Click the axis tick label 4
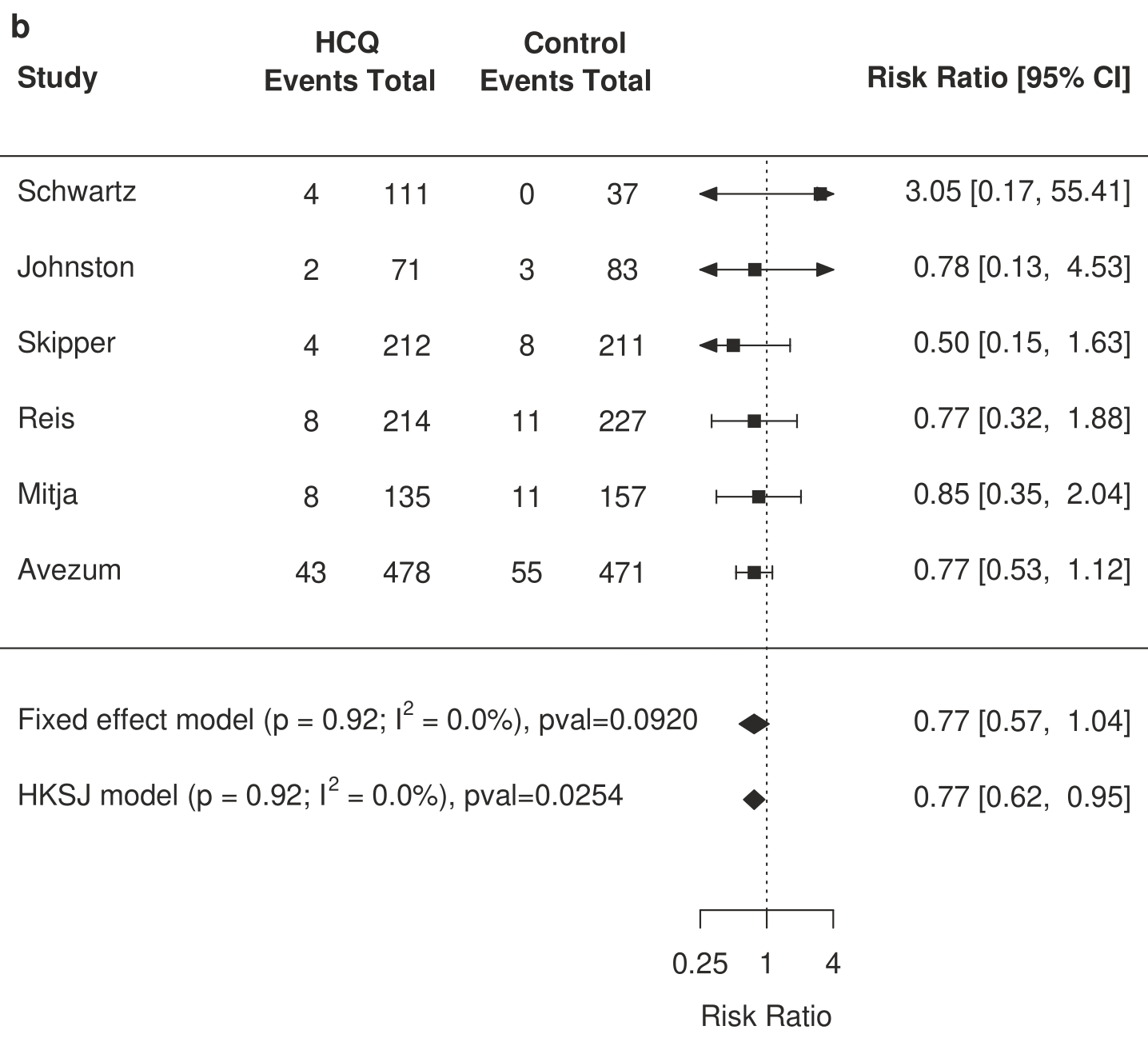1148x1038 pixels. pyautogui.click(x=833, y=964)
